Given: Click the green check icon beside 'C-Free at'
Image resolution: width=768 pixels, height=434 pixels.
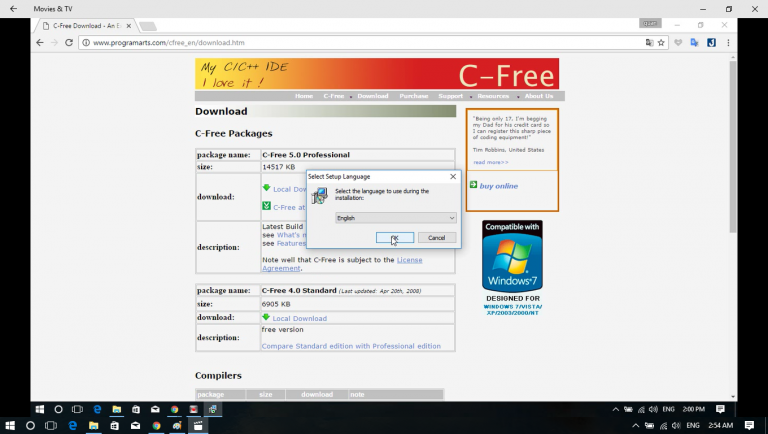Looking at the screenshot, I should [266, 206].
